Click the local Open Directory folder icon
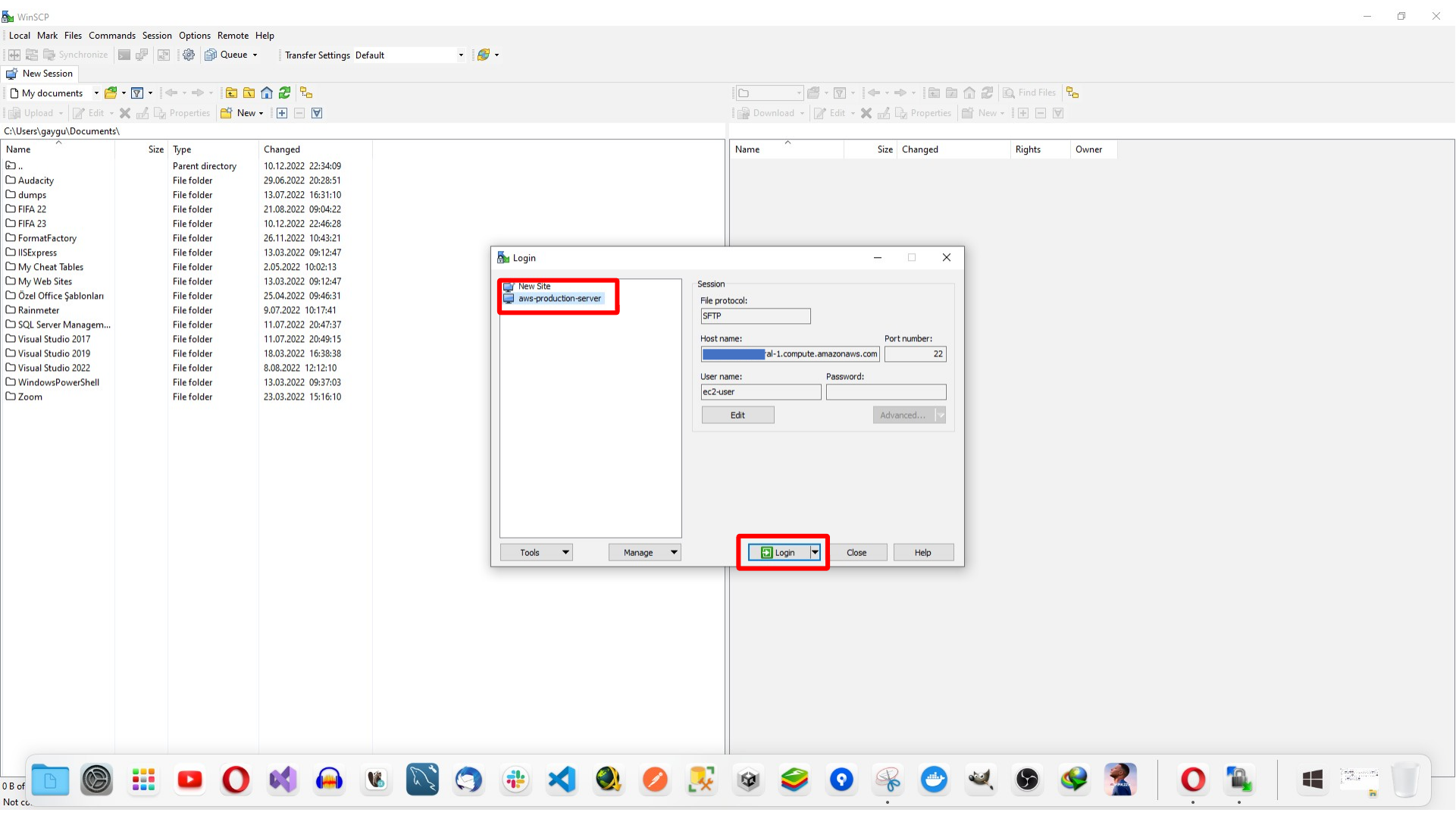Screen dimensions: 1456x819 (111, 93)
